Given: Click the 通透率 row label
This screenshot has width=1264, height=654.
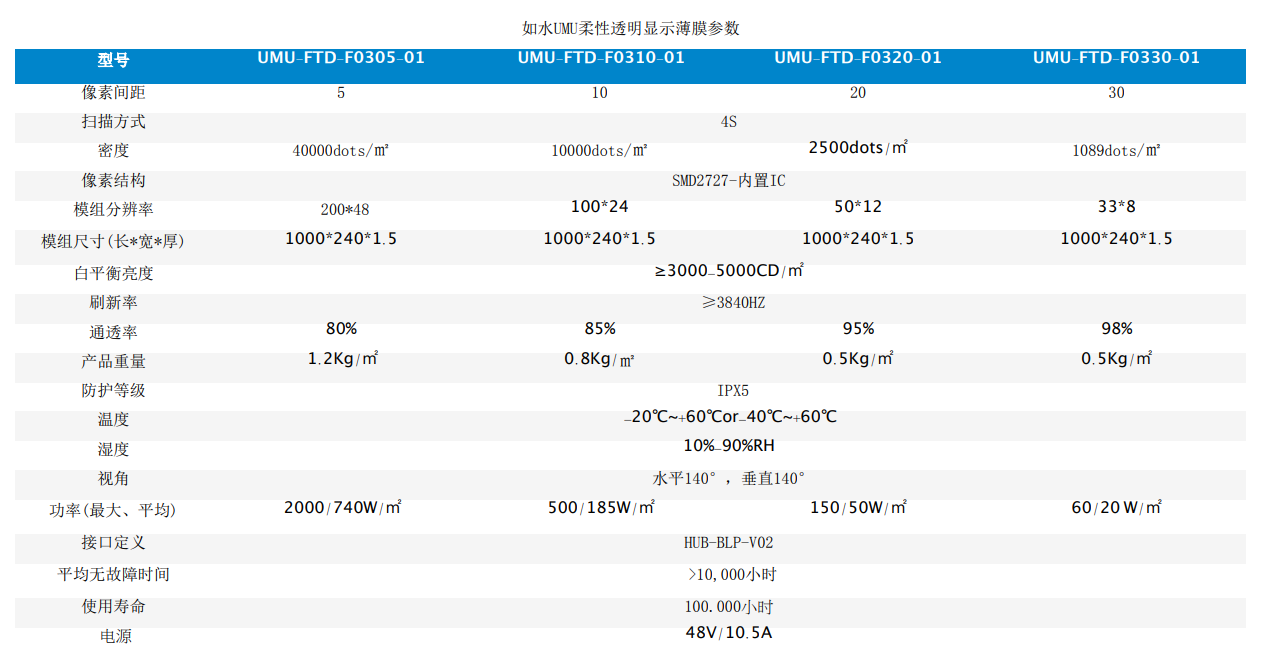Looking at the screenshot, I should [x=114, y=332].
